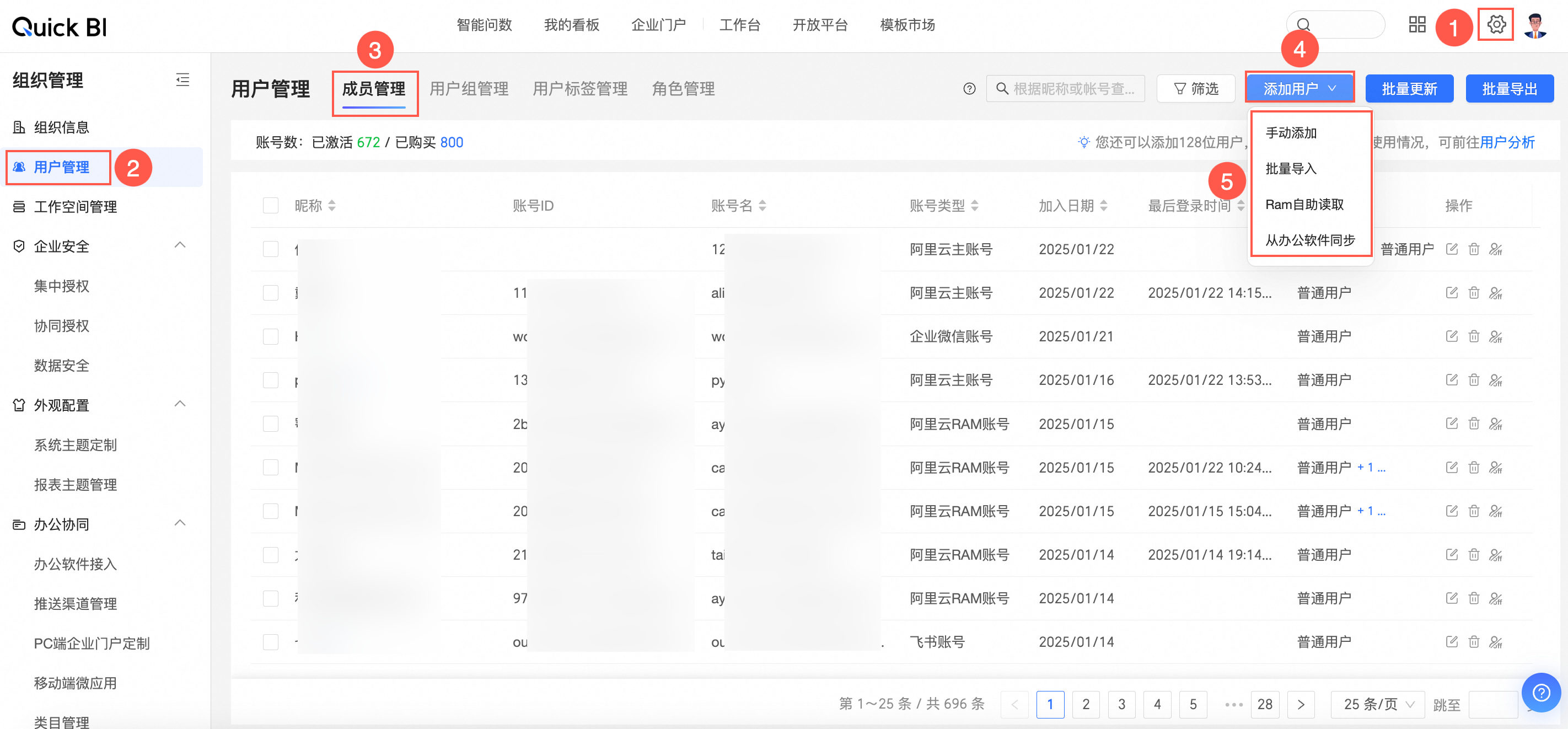
Task: Toggle the 添加用户 dropdown button
Action: (x=1299, y=89)
